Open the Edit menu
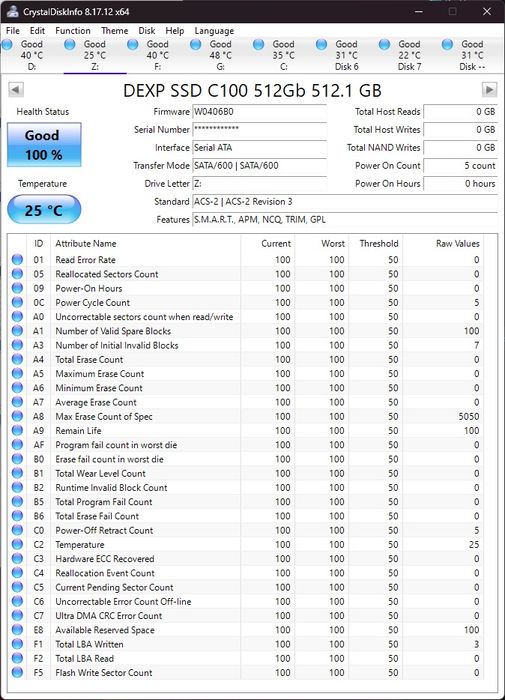The height and width of the screenshot is (700, 505). point(37,30)
